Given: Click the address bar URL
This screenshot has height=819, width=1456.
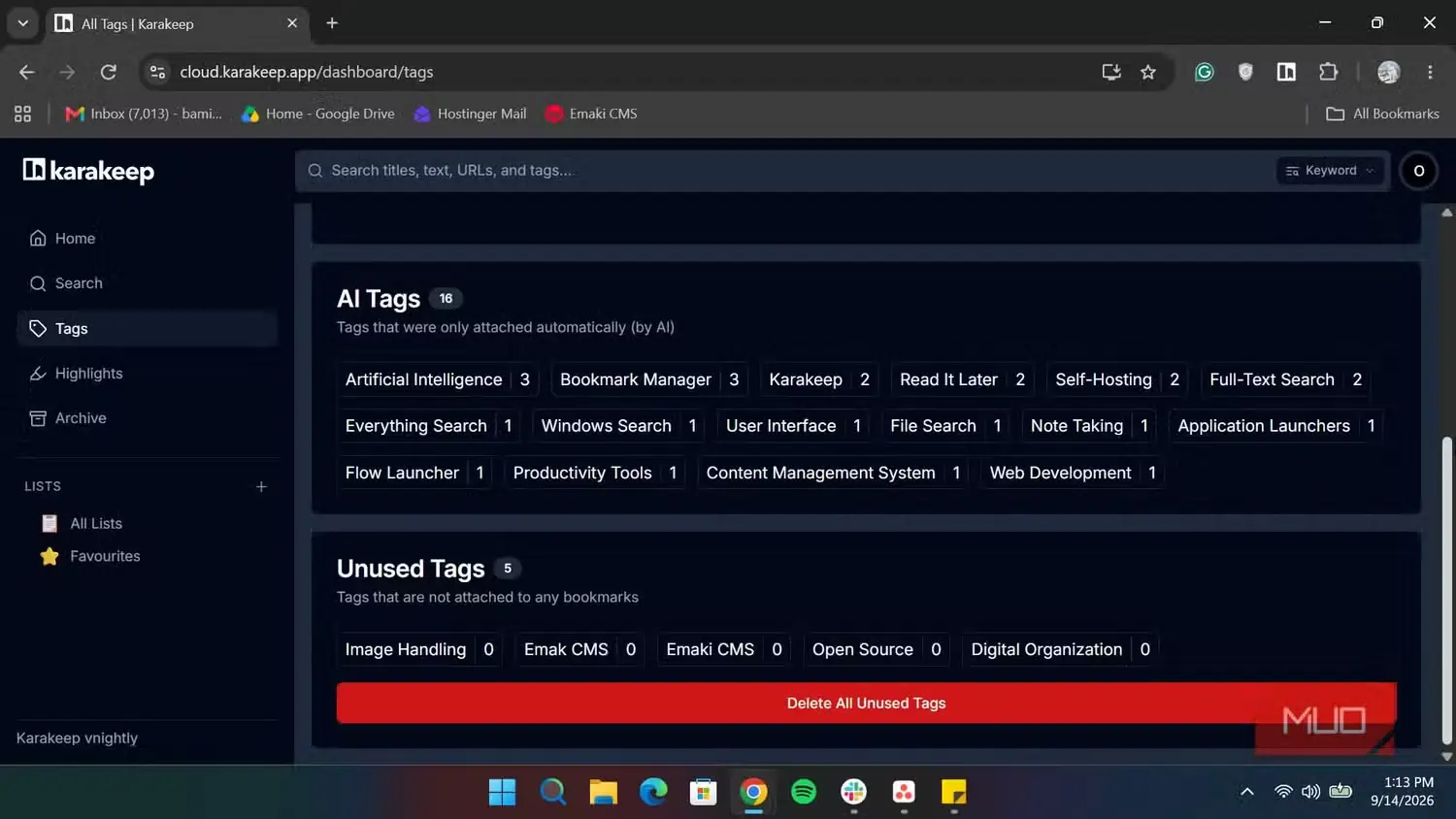Looking at the screenshot, I should 307,72.
